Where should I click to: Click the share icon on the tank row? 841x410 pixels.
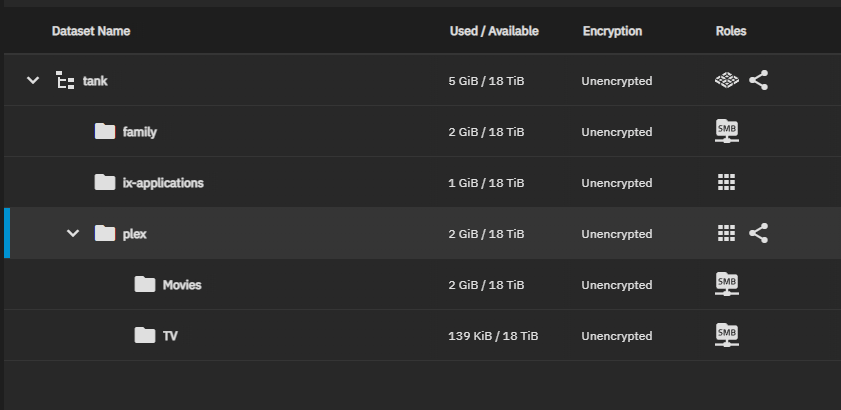tap(758, 80)
